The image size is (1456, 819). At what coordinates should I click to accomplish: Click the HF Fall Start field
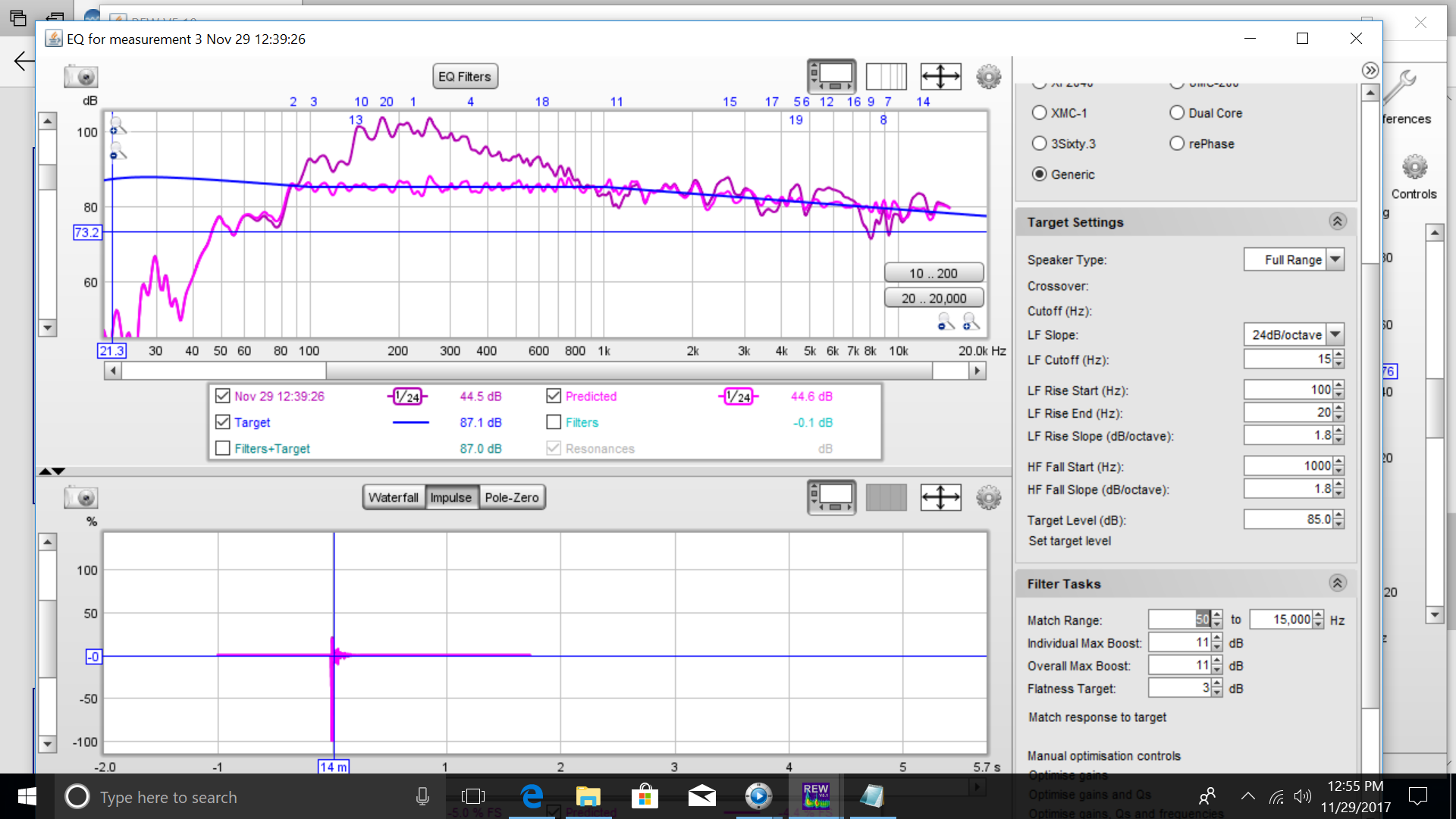tap(1288, 466)
